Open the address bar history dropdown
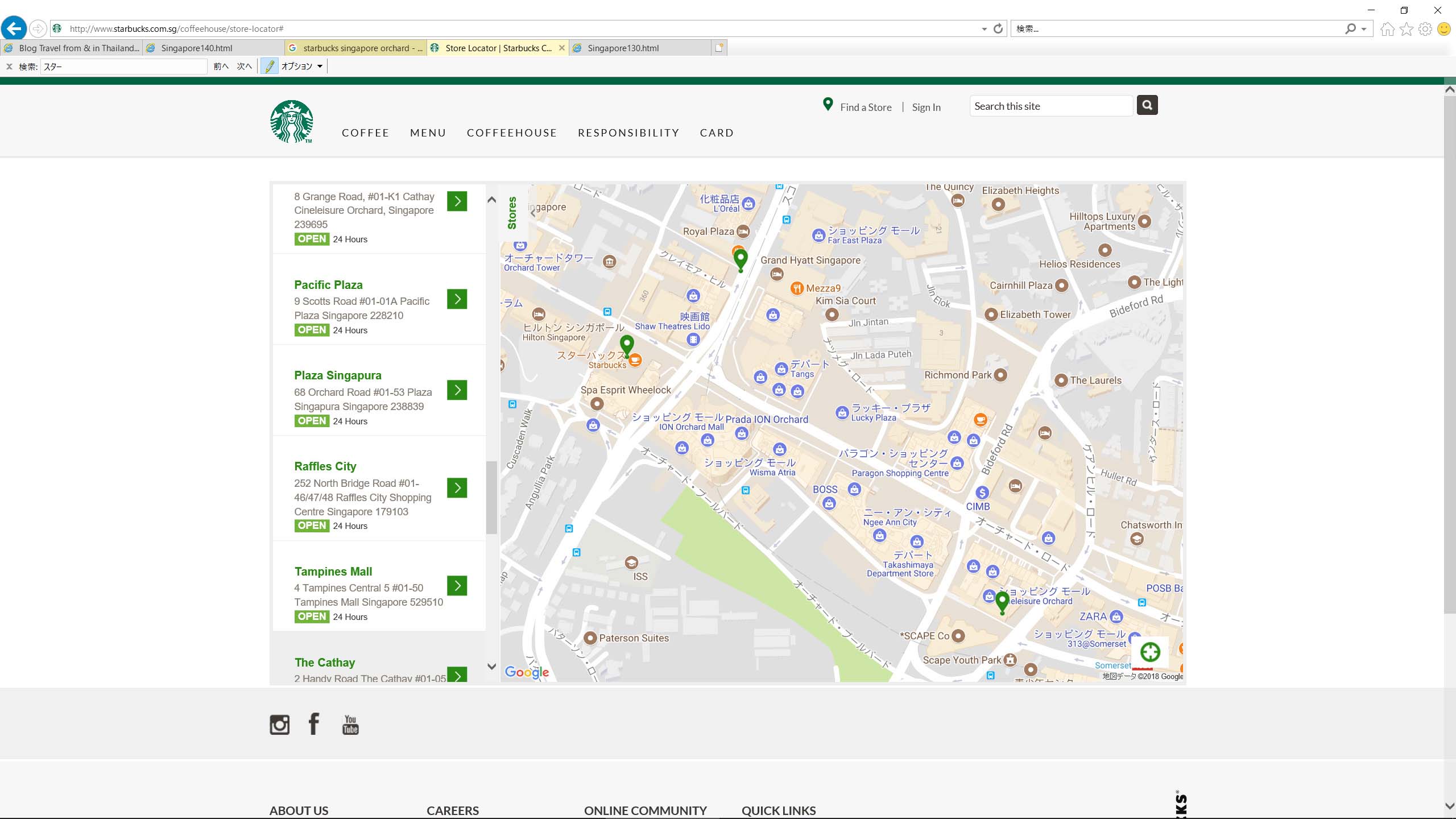The width and height of the screenshot is (1456, 819). click(985, 29)
